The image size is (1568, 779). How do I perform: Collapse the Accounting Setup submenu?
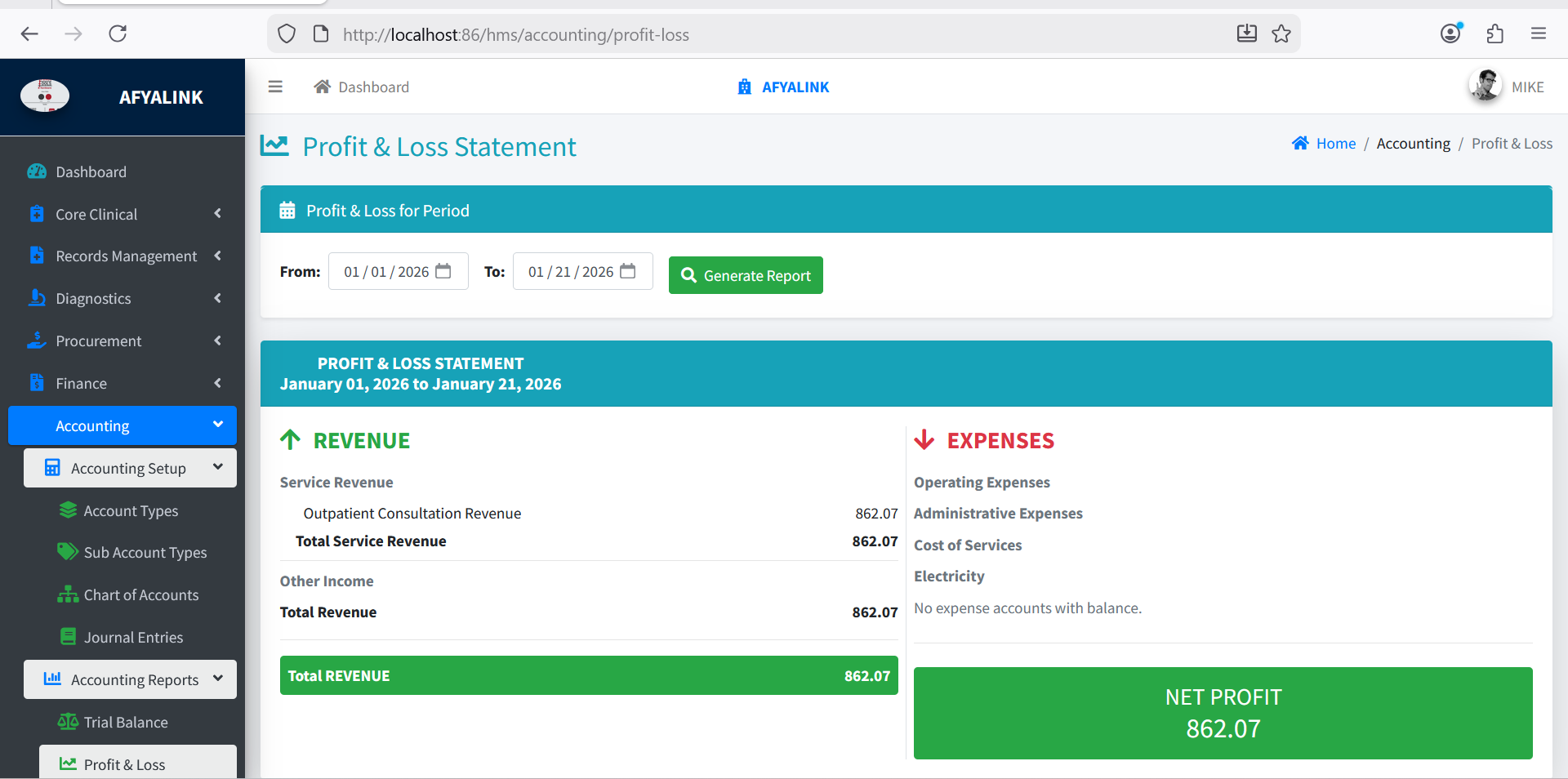130,468
